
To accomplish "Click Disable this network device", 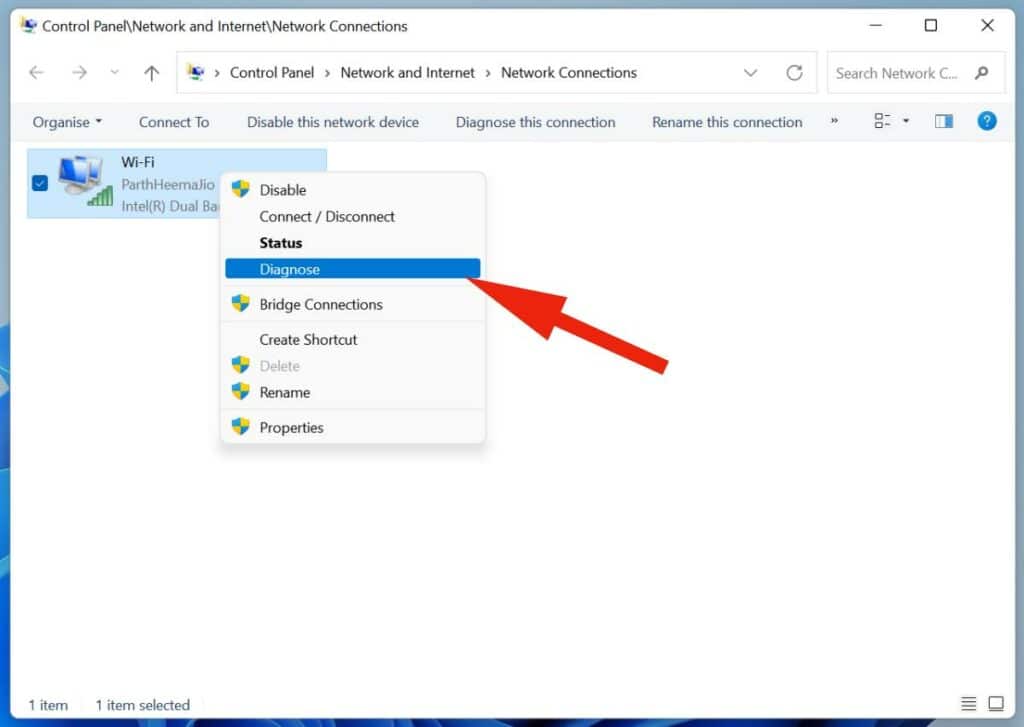I will pyautogui.click(x=333, y=122).
